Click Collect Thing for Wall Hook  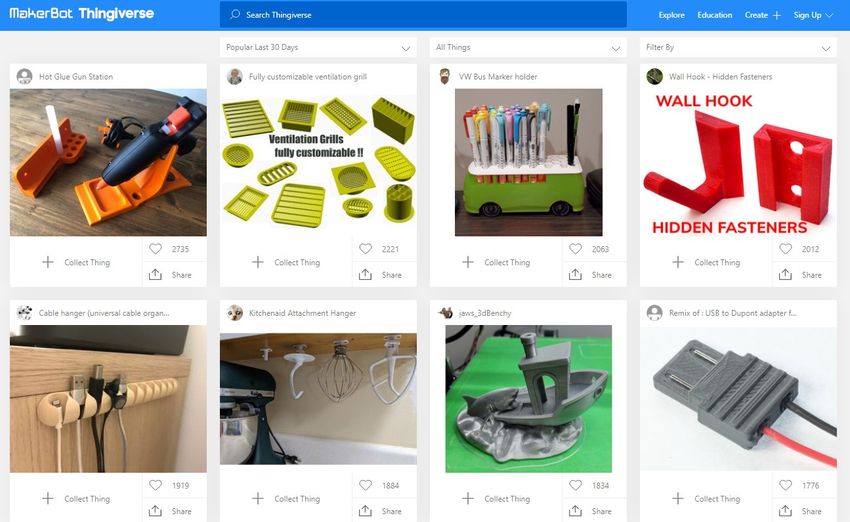pyautogui.click(x=706, y=262)
